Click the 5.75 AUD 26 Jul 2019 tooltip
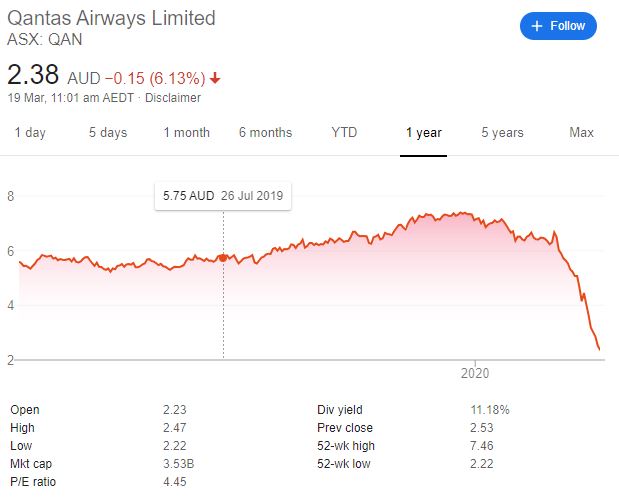The width and height of the screenshot is (619, 504). [x=223, y=196]
